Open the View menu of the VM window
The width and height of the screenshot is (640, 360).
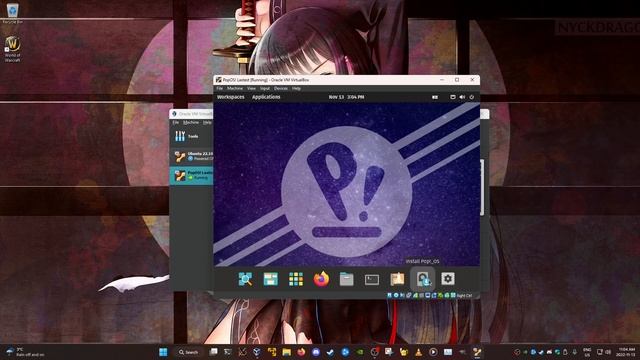(x=251, y=88)
